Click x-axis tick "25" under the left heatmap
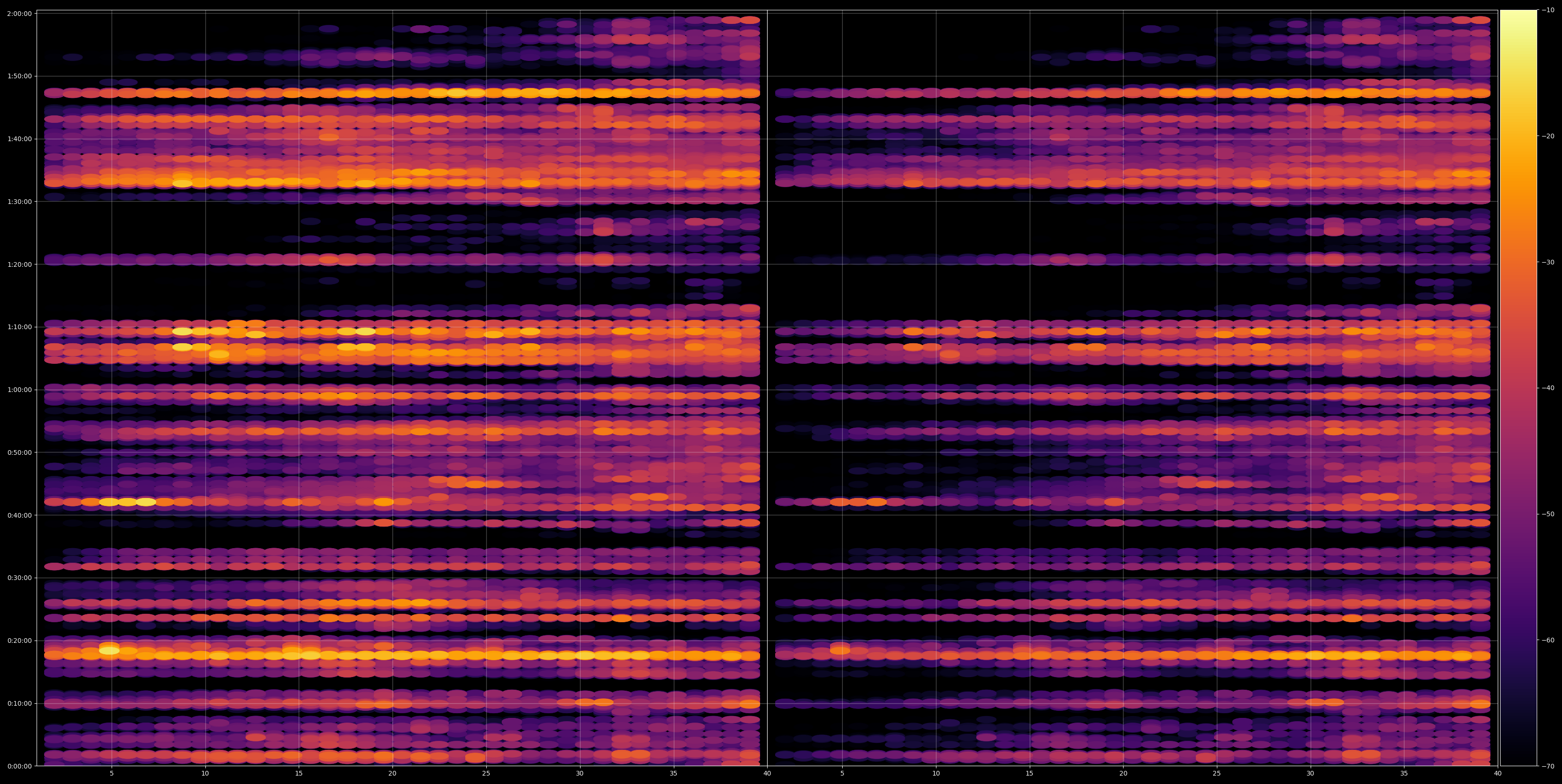 486,774
